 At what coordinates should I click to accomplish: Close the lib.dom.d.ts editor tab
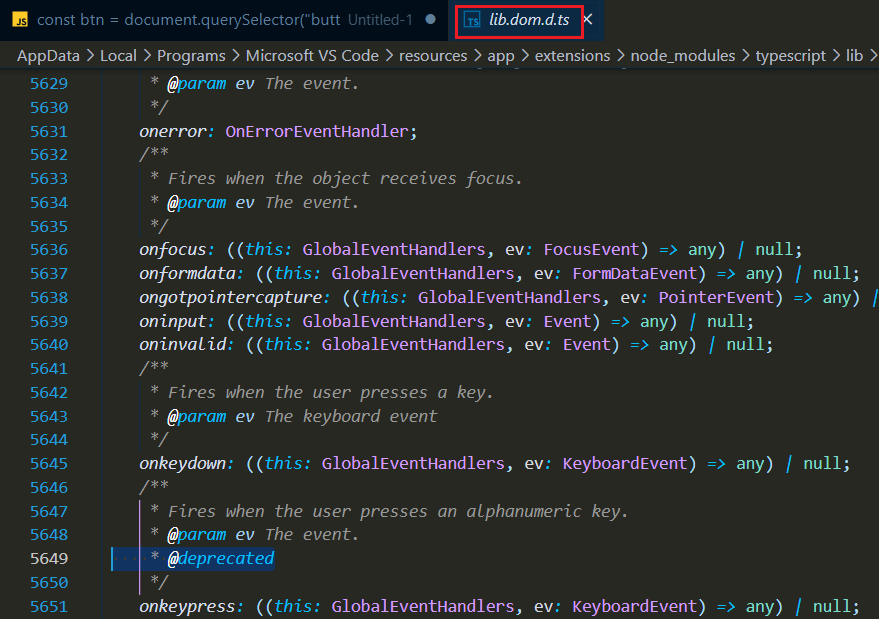tap(587, 18)
